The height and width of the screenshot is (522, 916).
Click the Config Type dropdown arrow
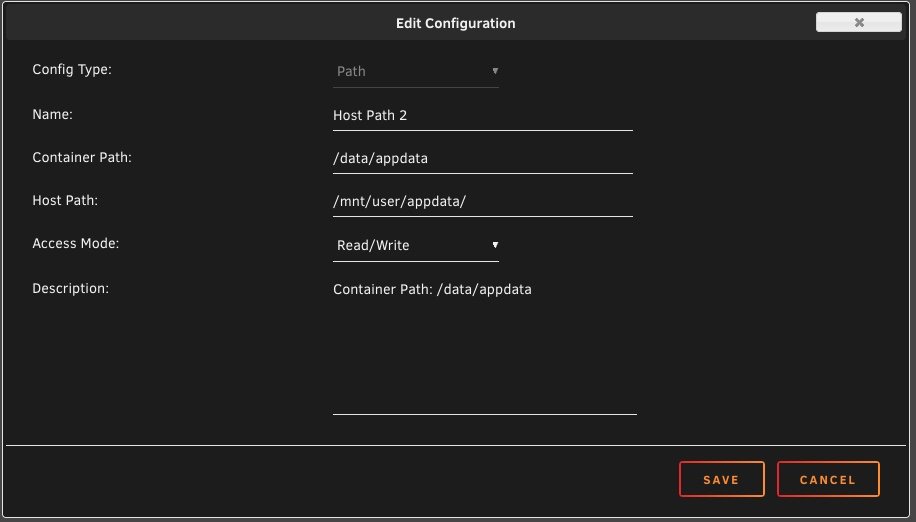(x=495, y=71)
